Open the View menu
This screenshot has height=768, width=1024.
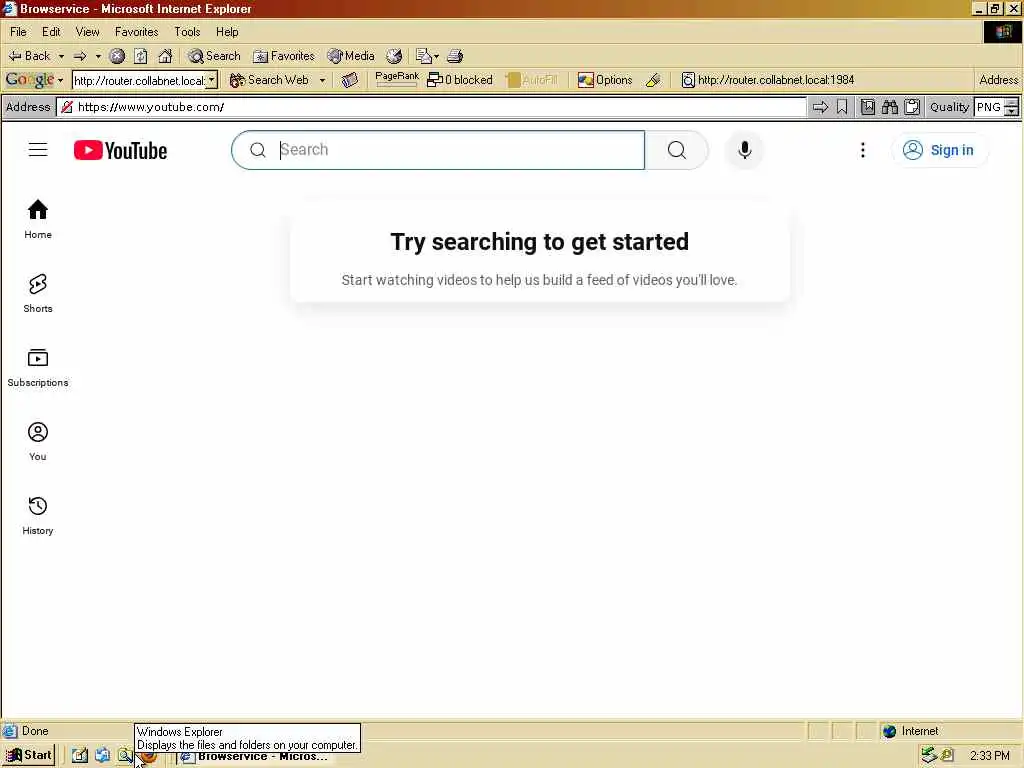coord(87,32)
